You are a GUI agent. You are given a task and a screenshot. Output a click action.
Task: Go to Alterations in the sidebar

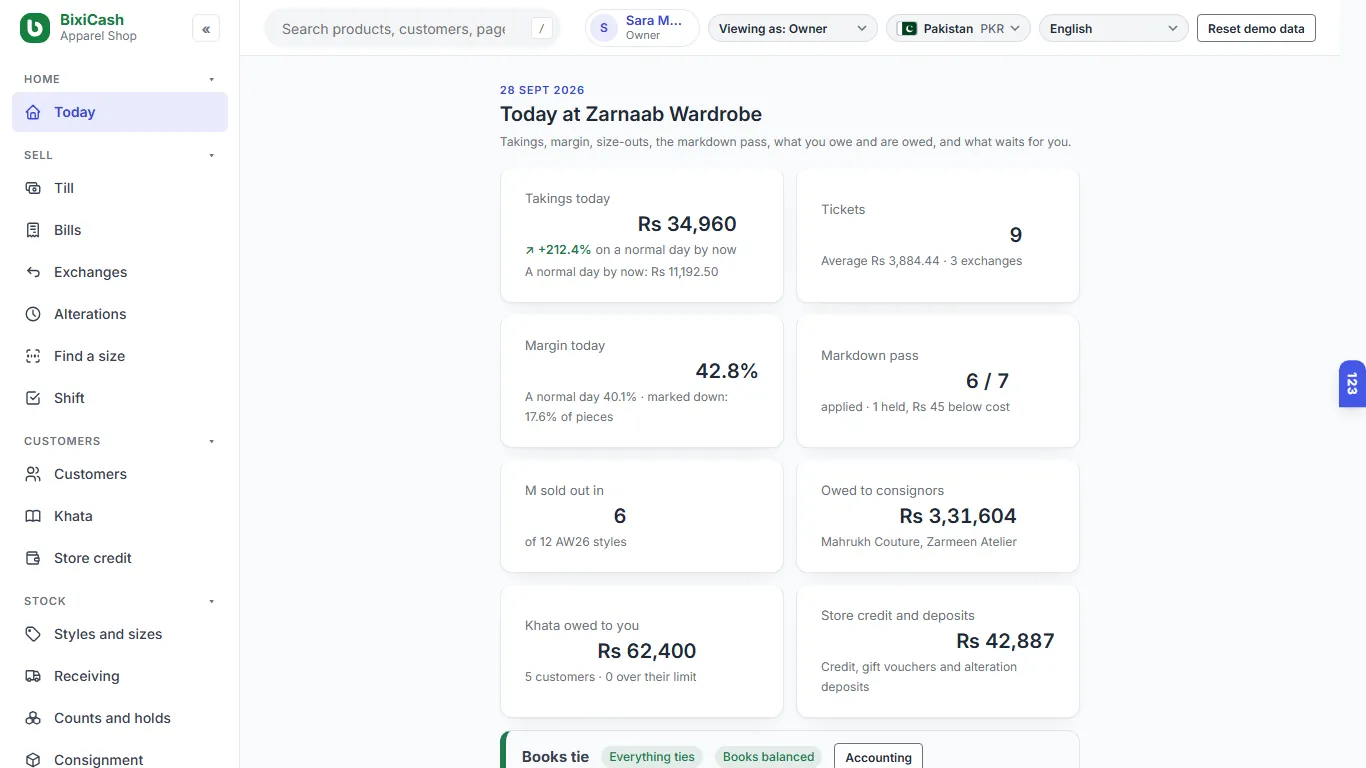point(120,314)
